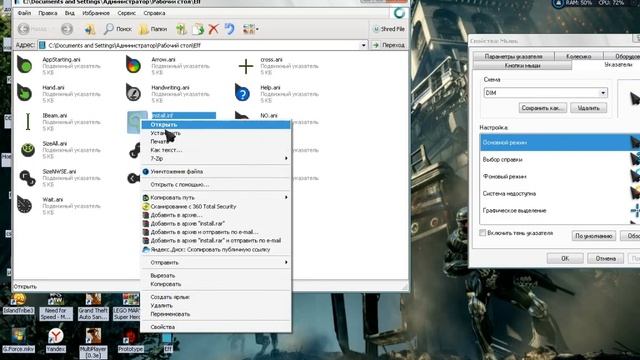The height and width of the screenshot is (360, 640).
Task: Expand the Отправить submenu
Action: point(216,262)
